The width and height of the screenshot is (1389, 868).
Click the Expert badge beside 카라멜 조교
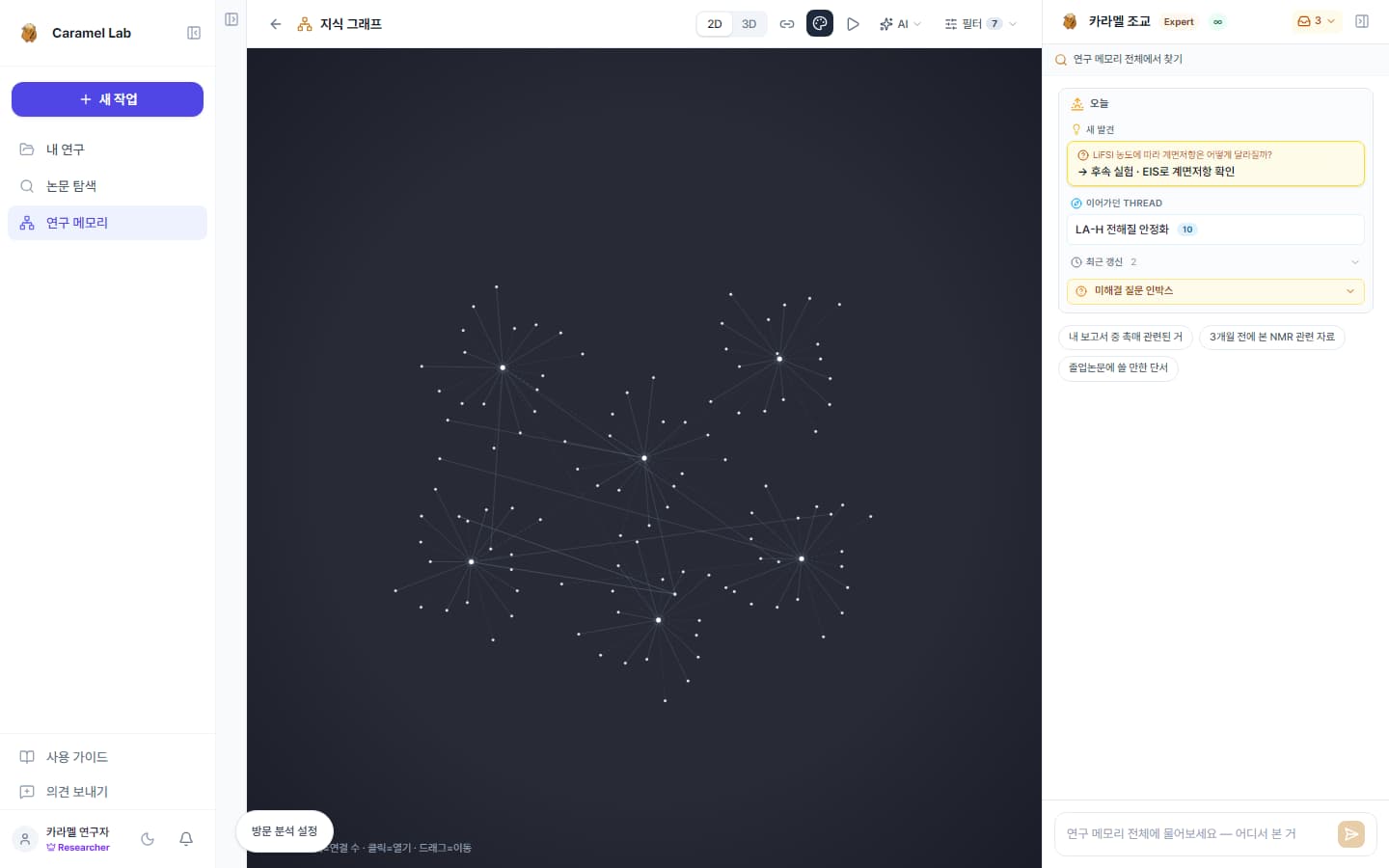click(x=1179, y=22)
